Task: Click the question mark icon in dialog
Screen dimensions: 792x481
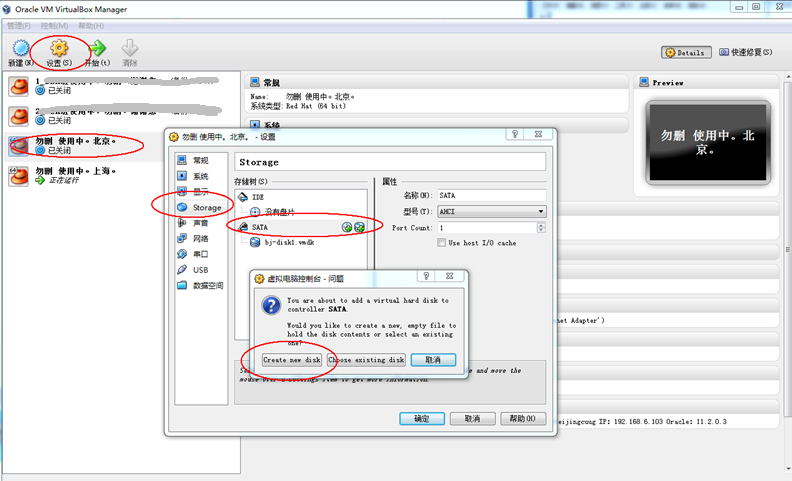Action: [271, 305]
